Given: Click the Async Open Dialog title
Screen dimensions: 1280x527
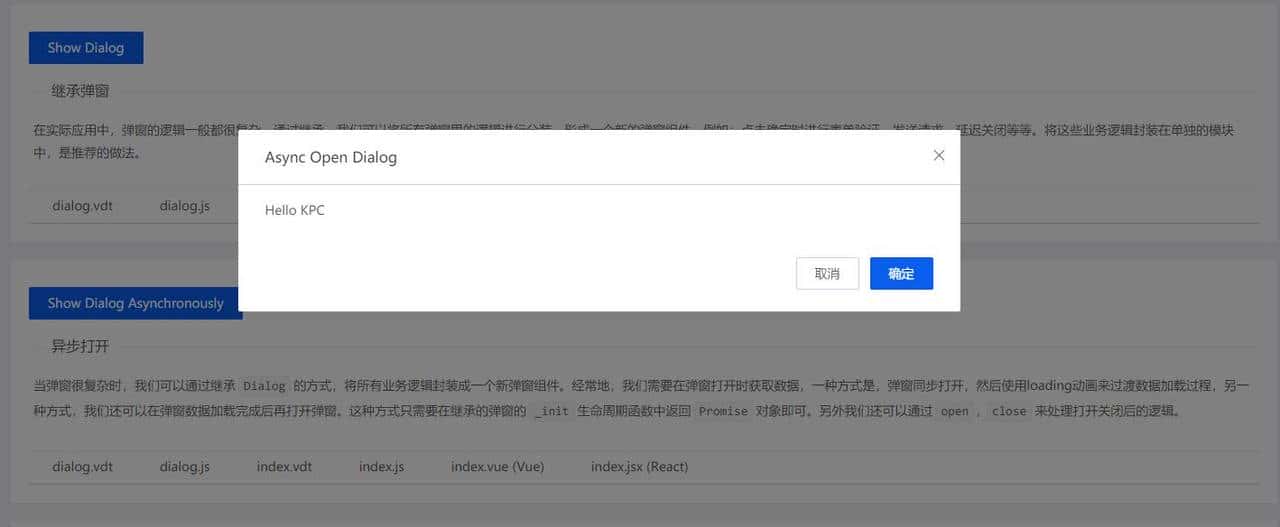Looking at the screenshot, I should pos(331,158).
